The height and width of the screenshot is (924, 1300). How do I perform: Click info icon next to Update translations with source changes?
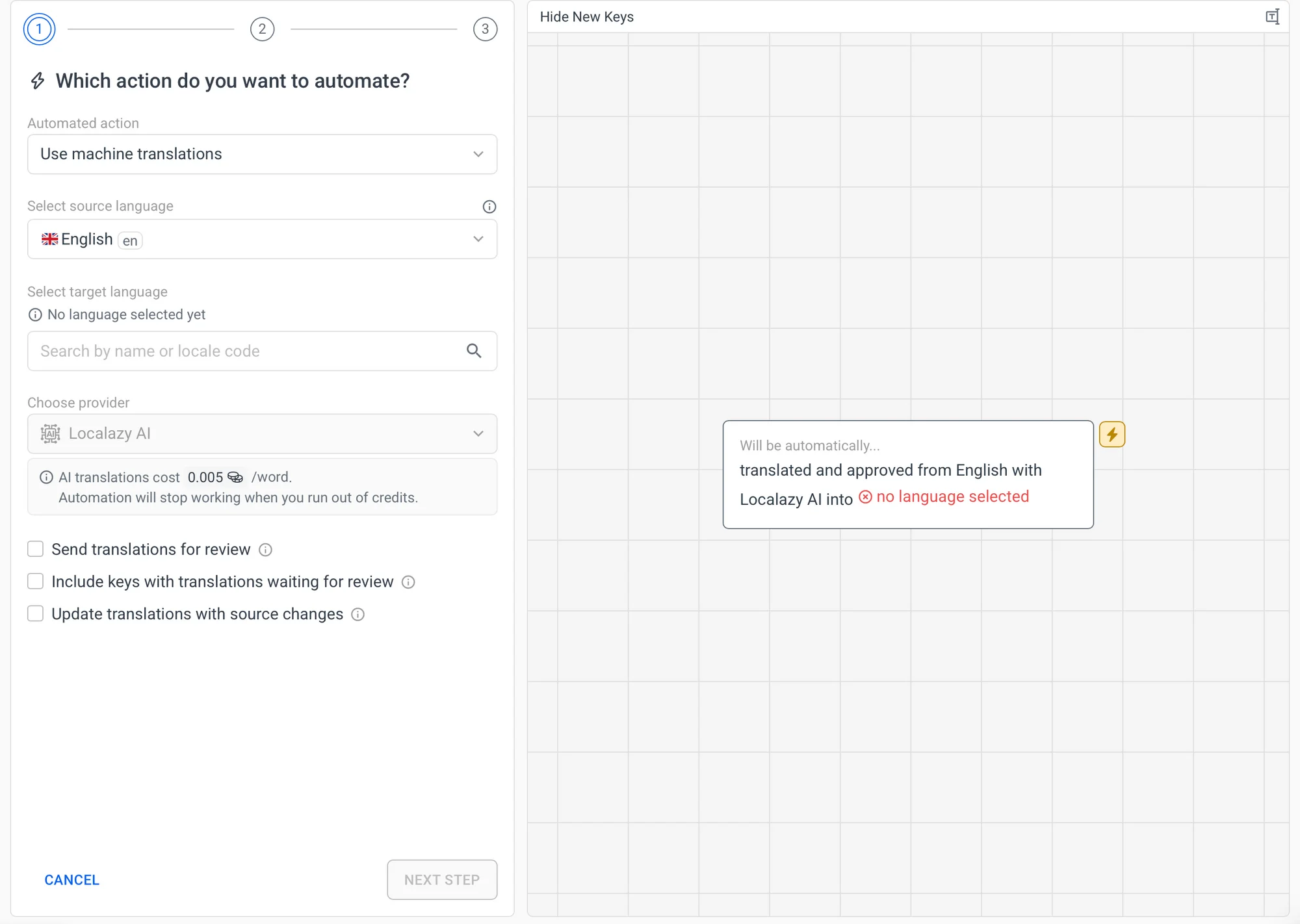(x=358, y=615)
